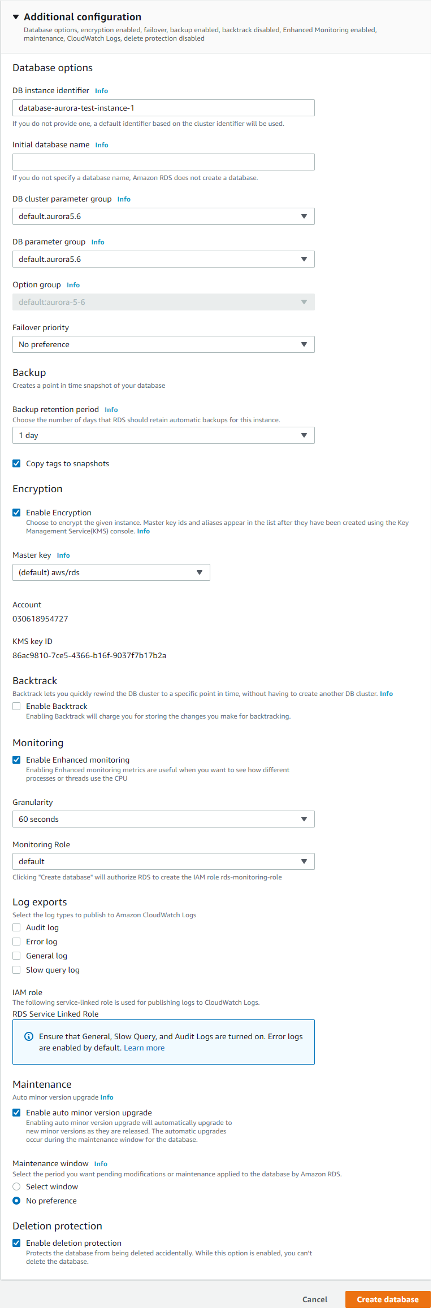The image size is (431, 1308).
Task: Toggle the Enable deletion protection checkbox
Action: click(x=16, y=1242)
